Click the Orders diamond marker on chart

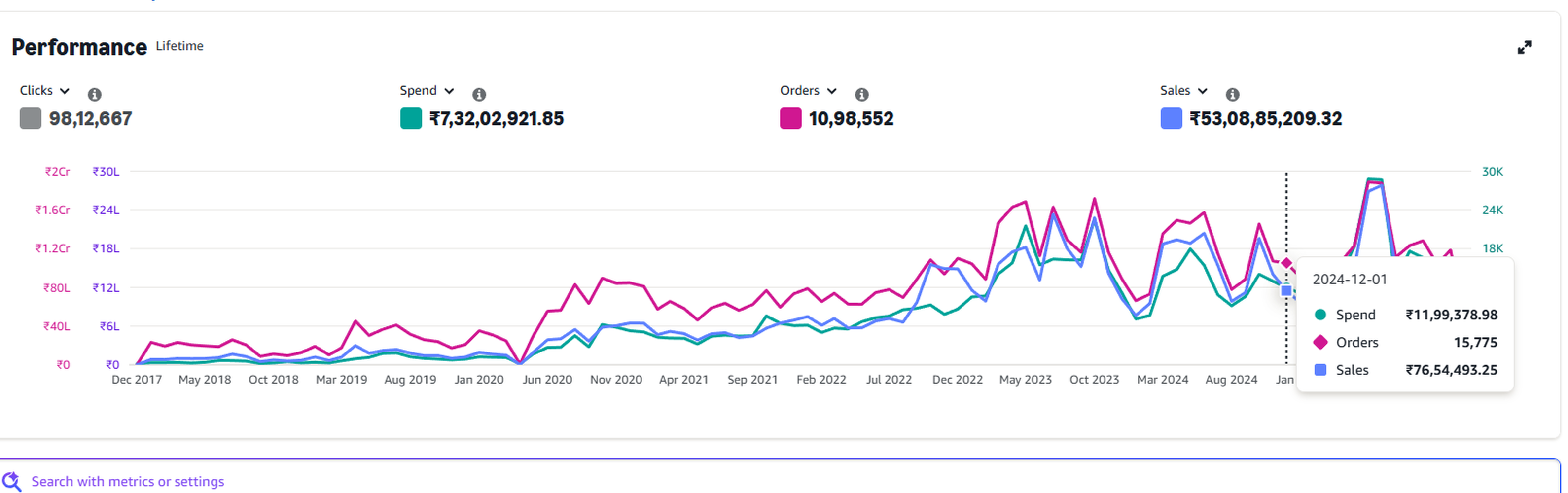pos(1286,263)
